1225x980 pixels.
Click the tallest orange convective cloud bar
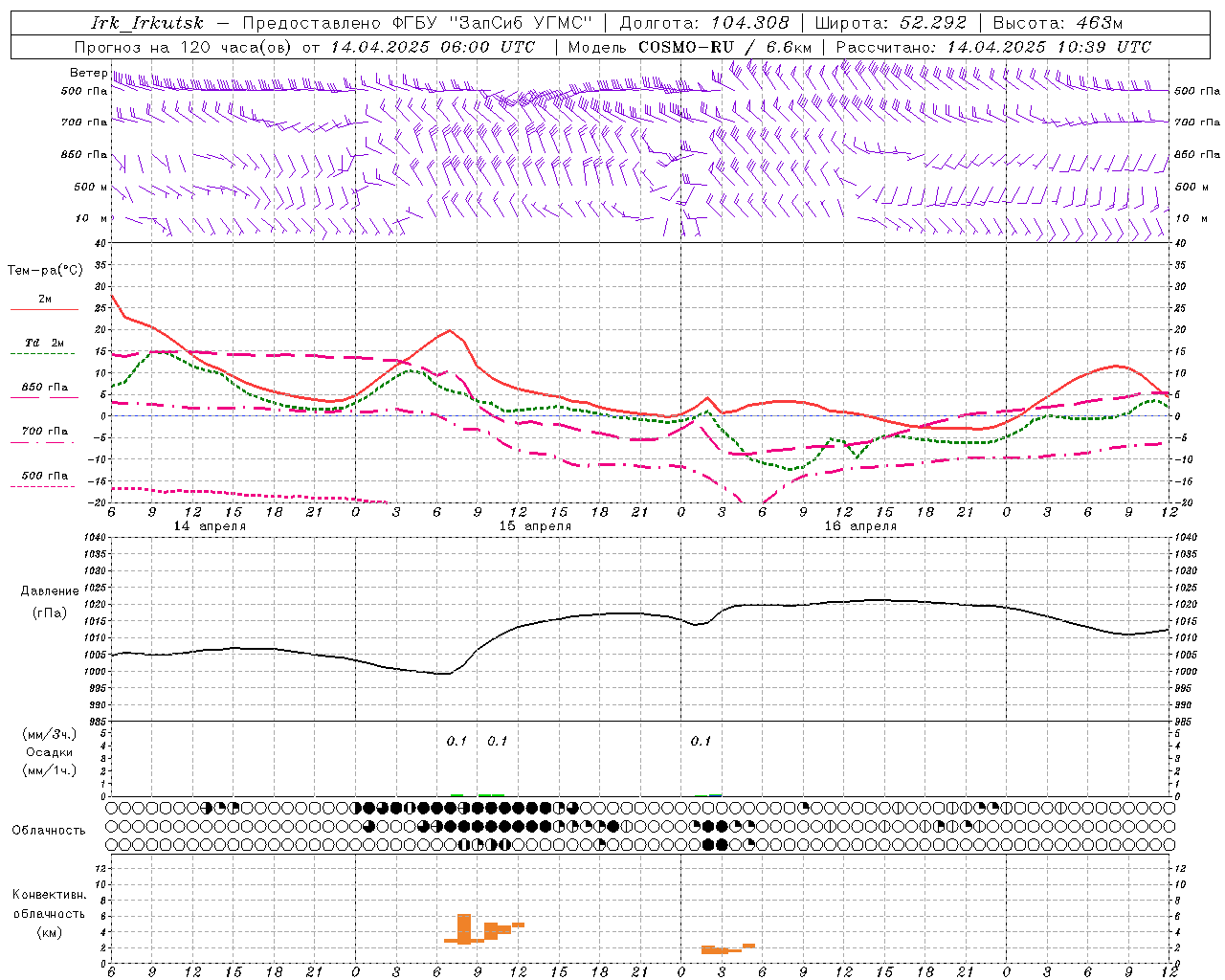pyautogui.click(x=464, y=929)
